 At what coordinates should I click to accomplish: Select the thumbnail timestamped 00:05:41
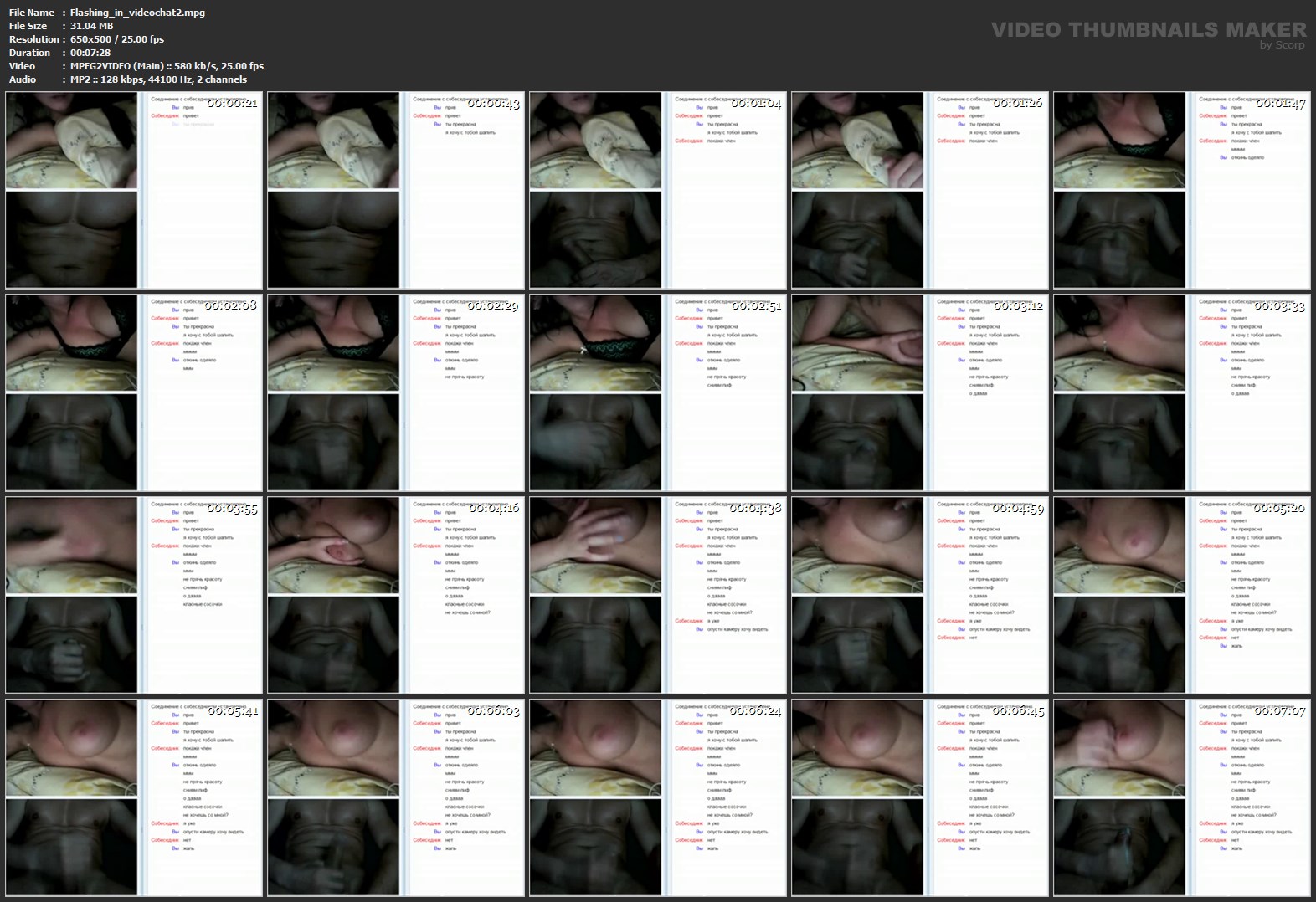tap(134, 797)
